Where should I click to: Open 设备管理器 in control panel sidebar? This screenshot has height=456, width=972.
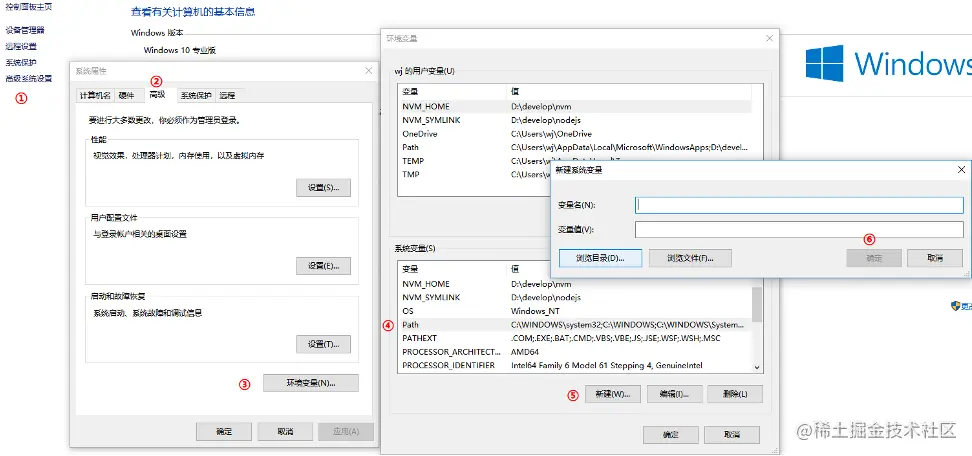point(25,30)
